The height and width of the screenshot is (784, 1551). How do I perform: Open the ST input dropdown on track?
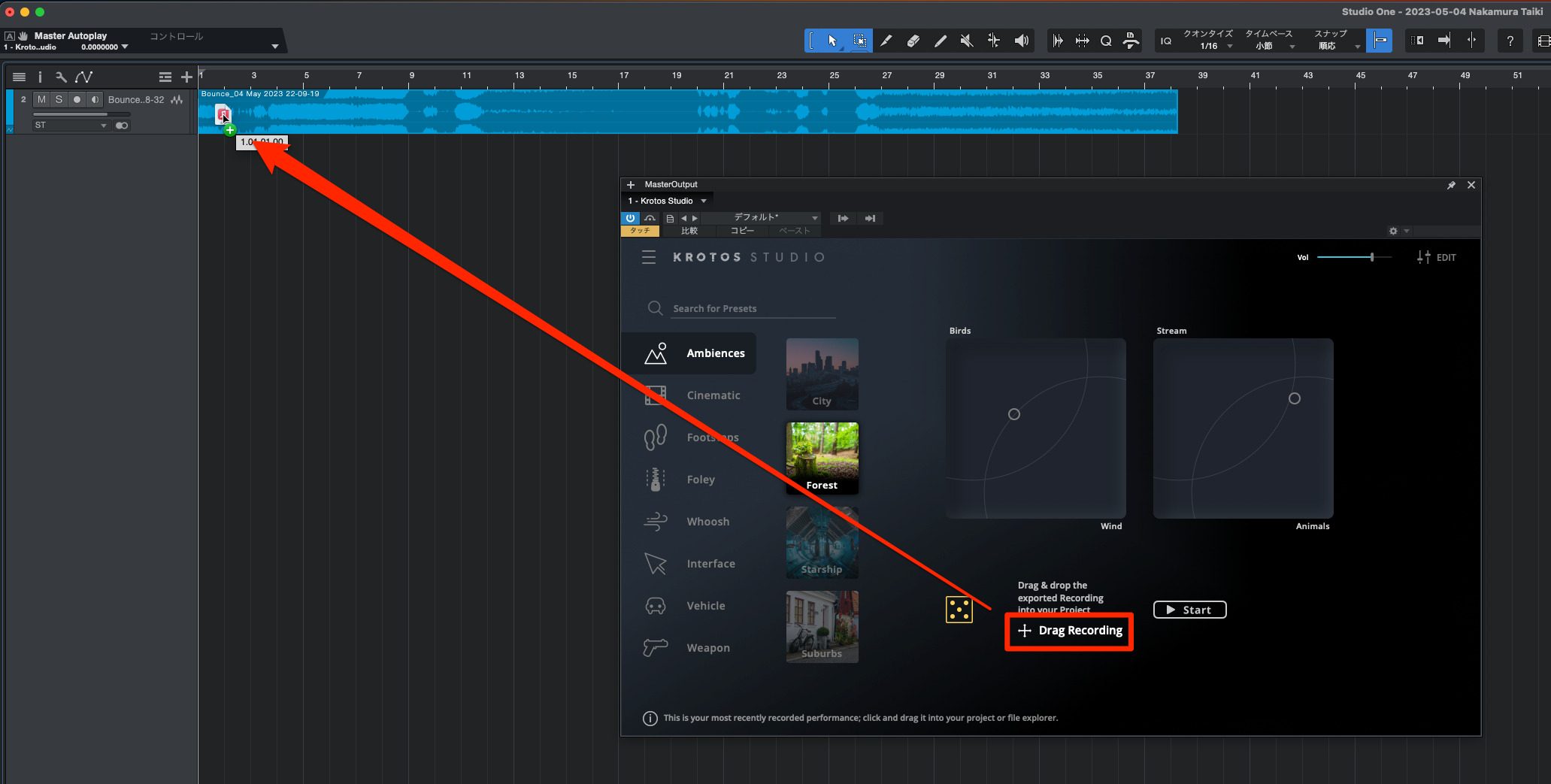pyautogui.click(x=71, y=126)
